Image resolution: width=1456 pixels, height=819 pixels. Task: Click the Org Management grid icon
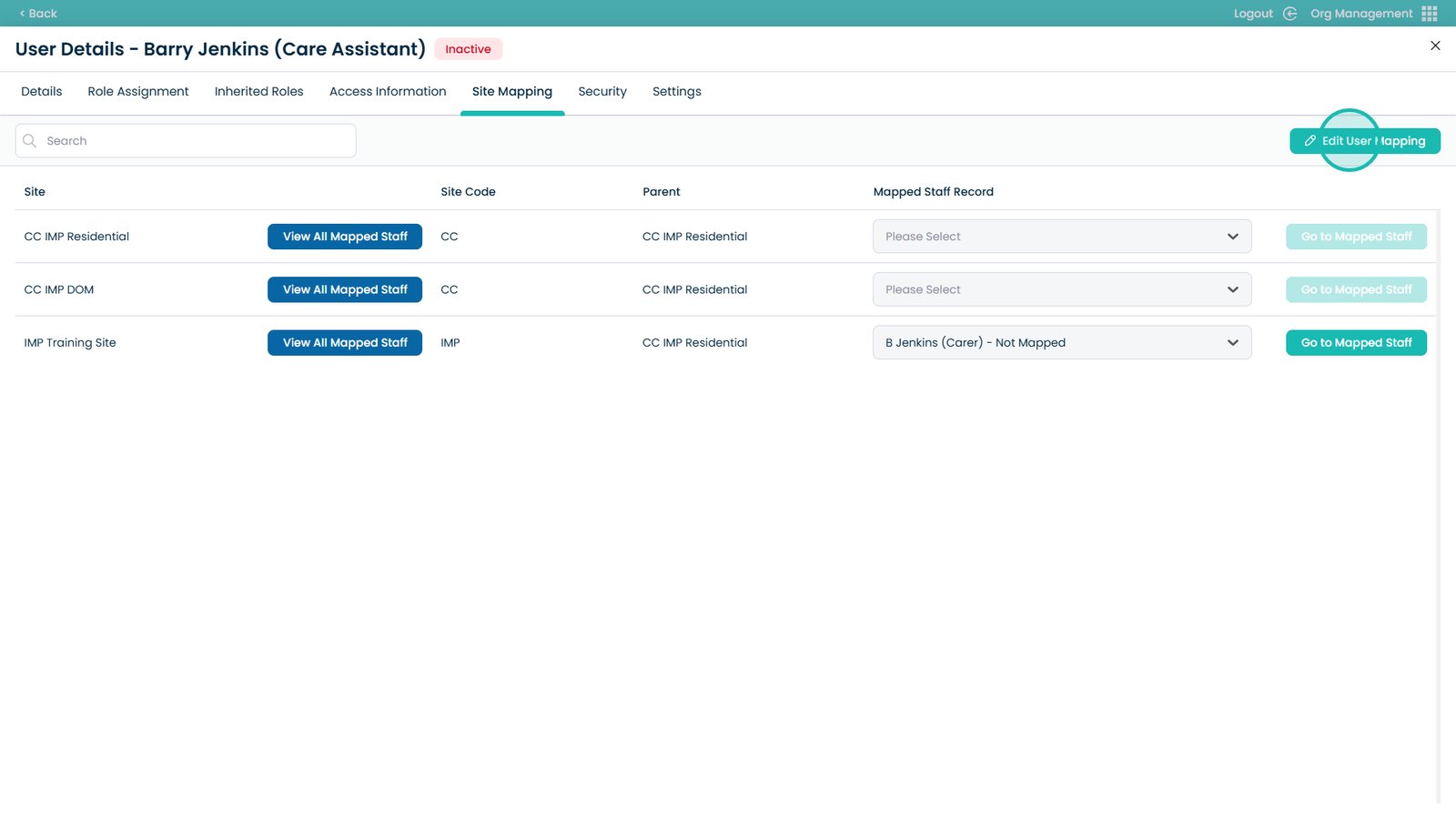pyautogui.click(x=1429, y=14)
